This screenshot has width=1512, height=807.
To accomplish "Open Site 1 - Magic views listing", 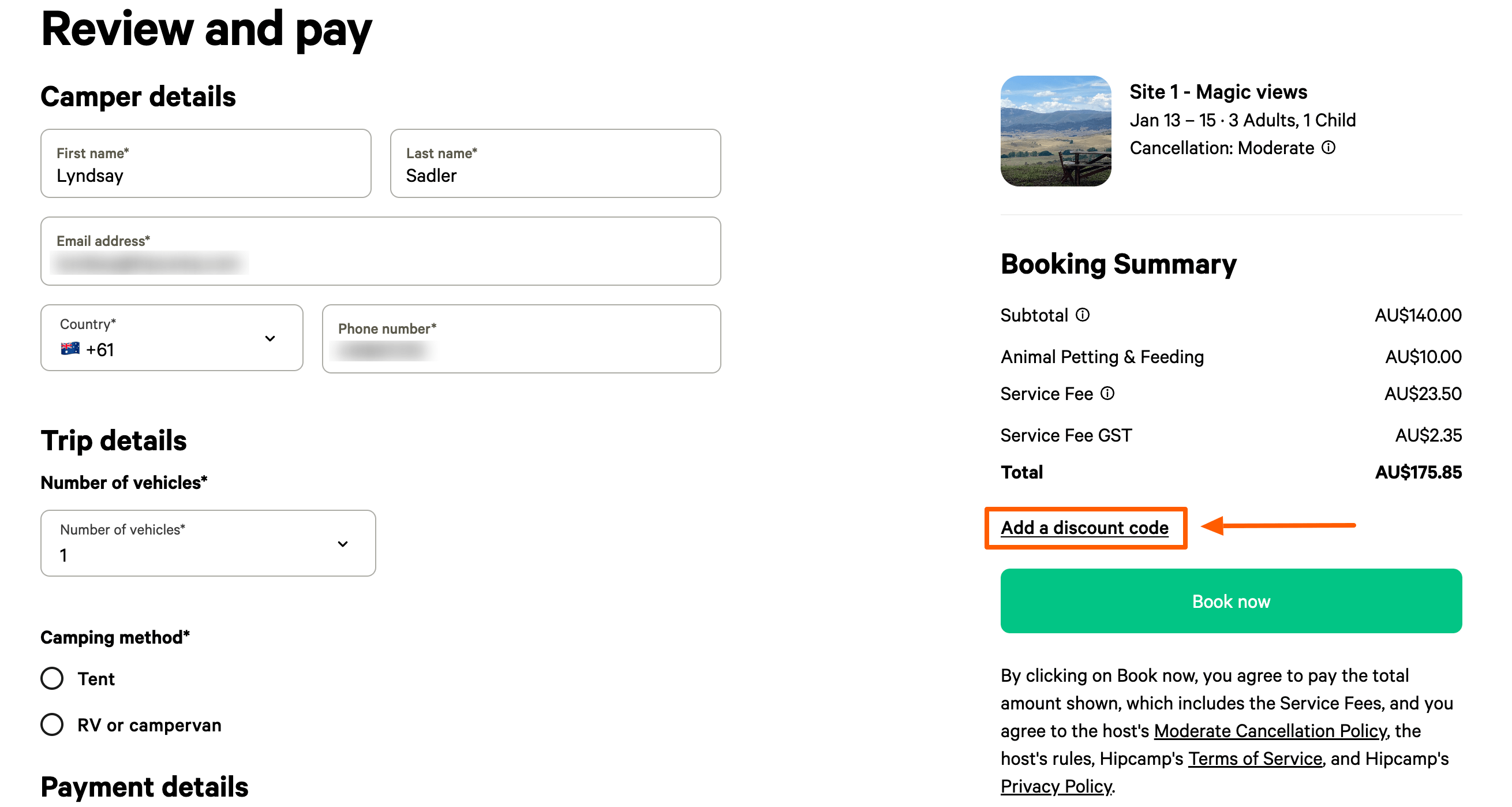I will [1217, 92].
